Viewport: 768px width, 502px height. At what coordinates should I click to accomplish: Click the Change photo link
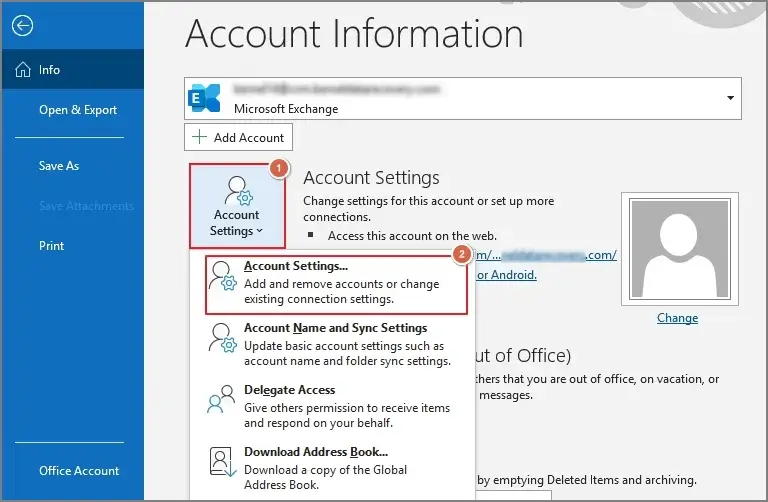coord(677,318)
